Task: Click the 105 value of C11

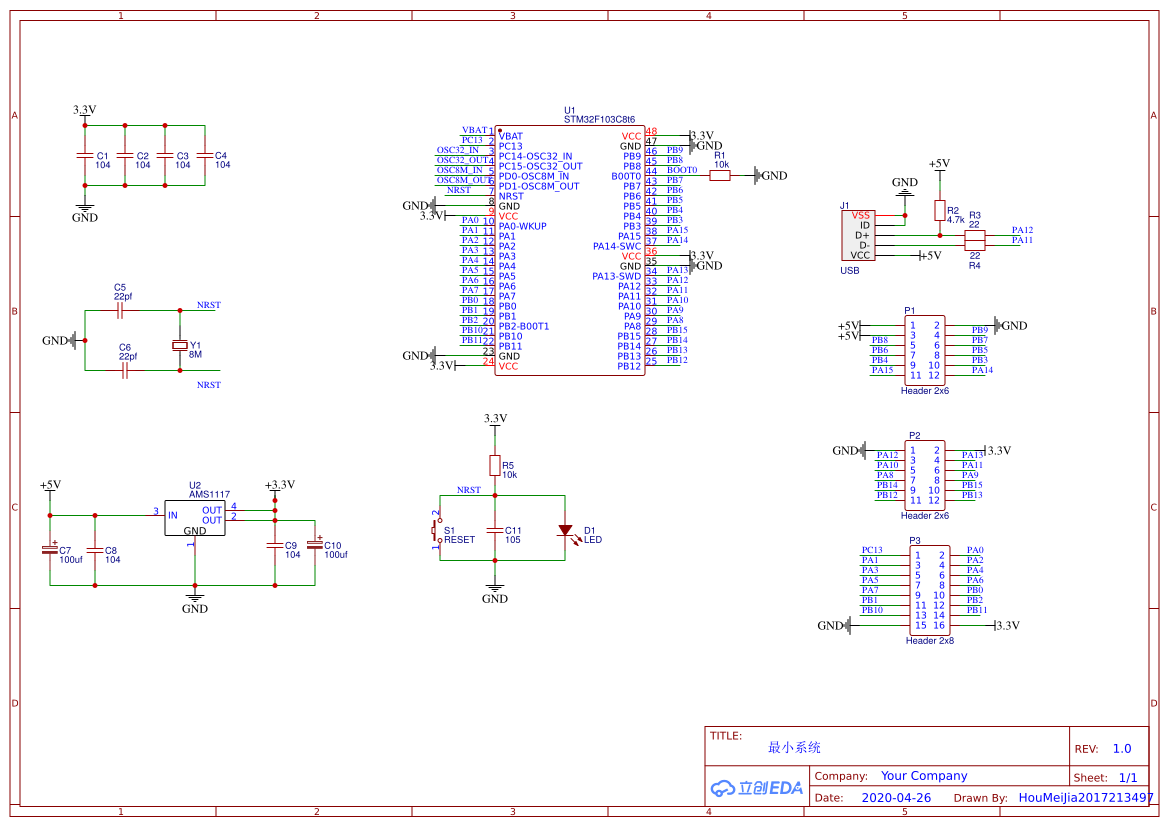Action: click(x=513, y=540)
